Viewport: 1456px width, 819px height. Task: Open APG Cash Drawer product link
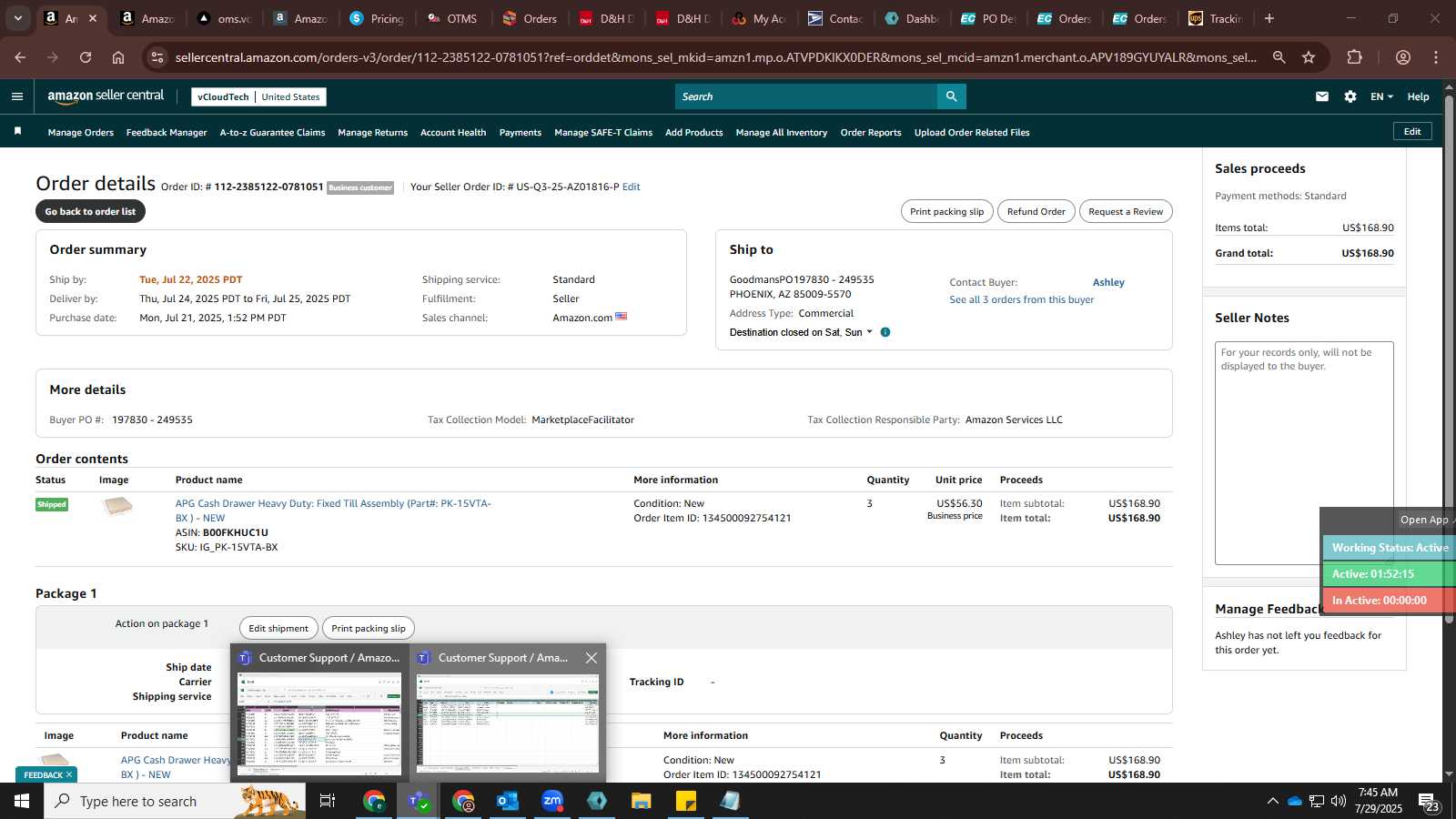(x=333, y=511)
